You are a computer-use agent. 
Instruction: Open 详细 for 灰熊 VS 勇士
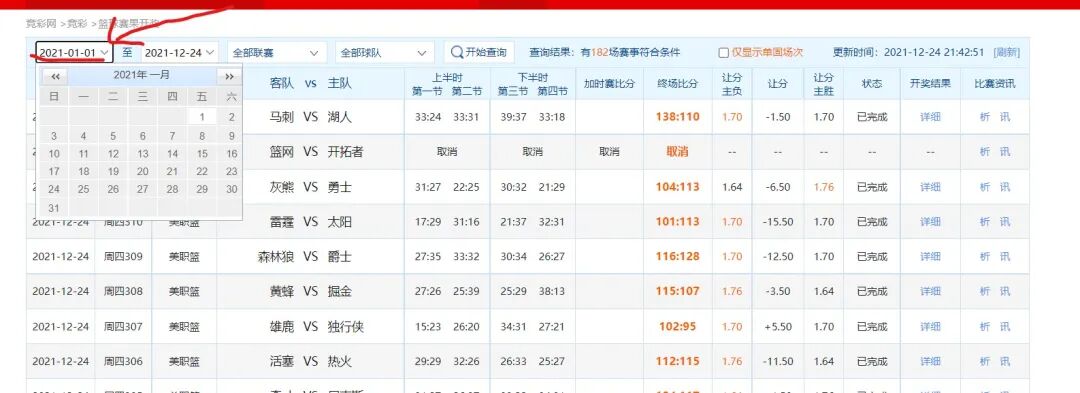pyautogui.click(x=930, y=187)
